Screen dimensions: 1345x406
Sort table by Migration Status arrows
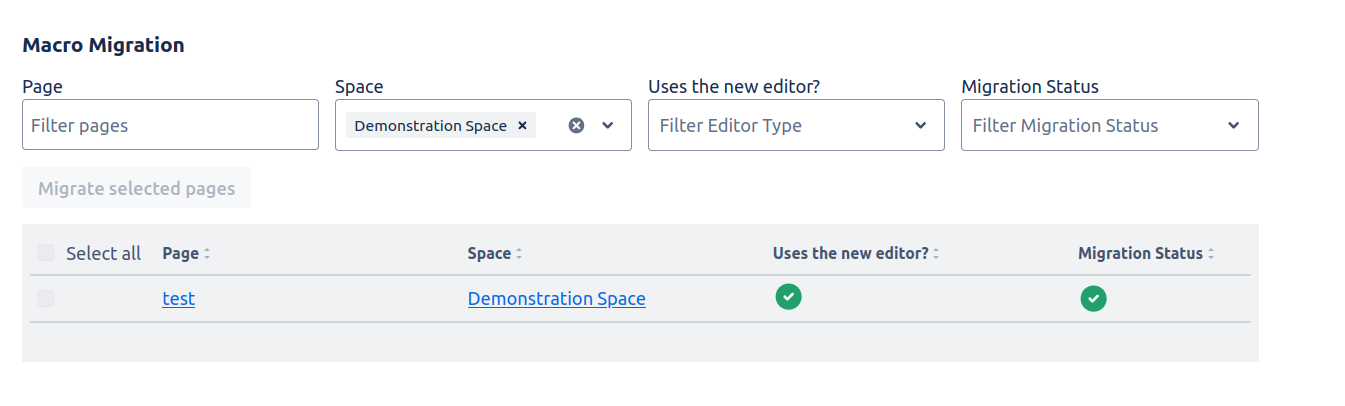1211,254
